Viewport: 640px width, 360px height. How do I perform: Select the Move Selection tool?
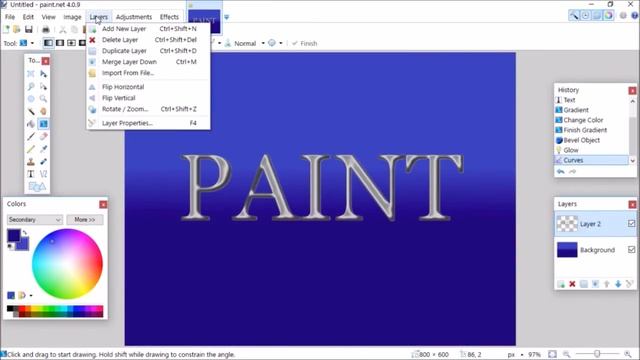pyautogui.click(x=43, y=86)
